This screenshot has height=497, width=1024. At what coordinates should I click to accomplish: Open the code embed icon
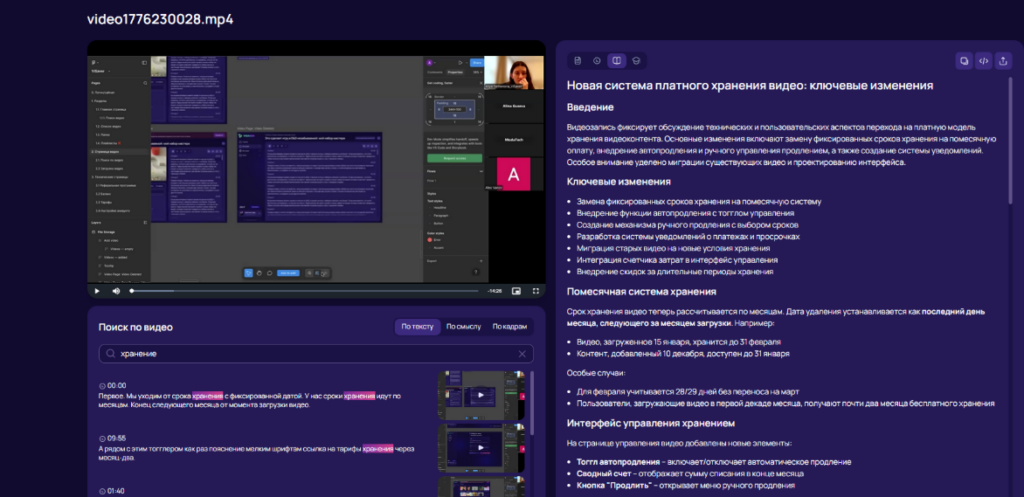(x=984, y=61)
